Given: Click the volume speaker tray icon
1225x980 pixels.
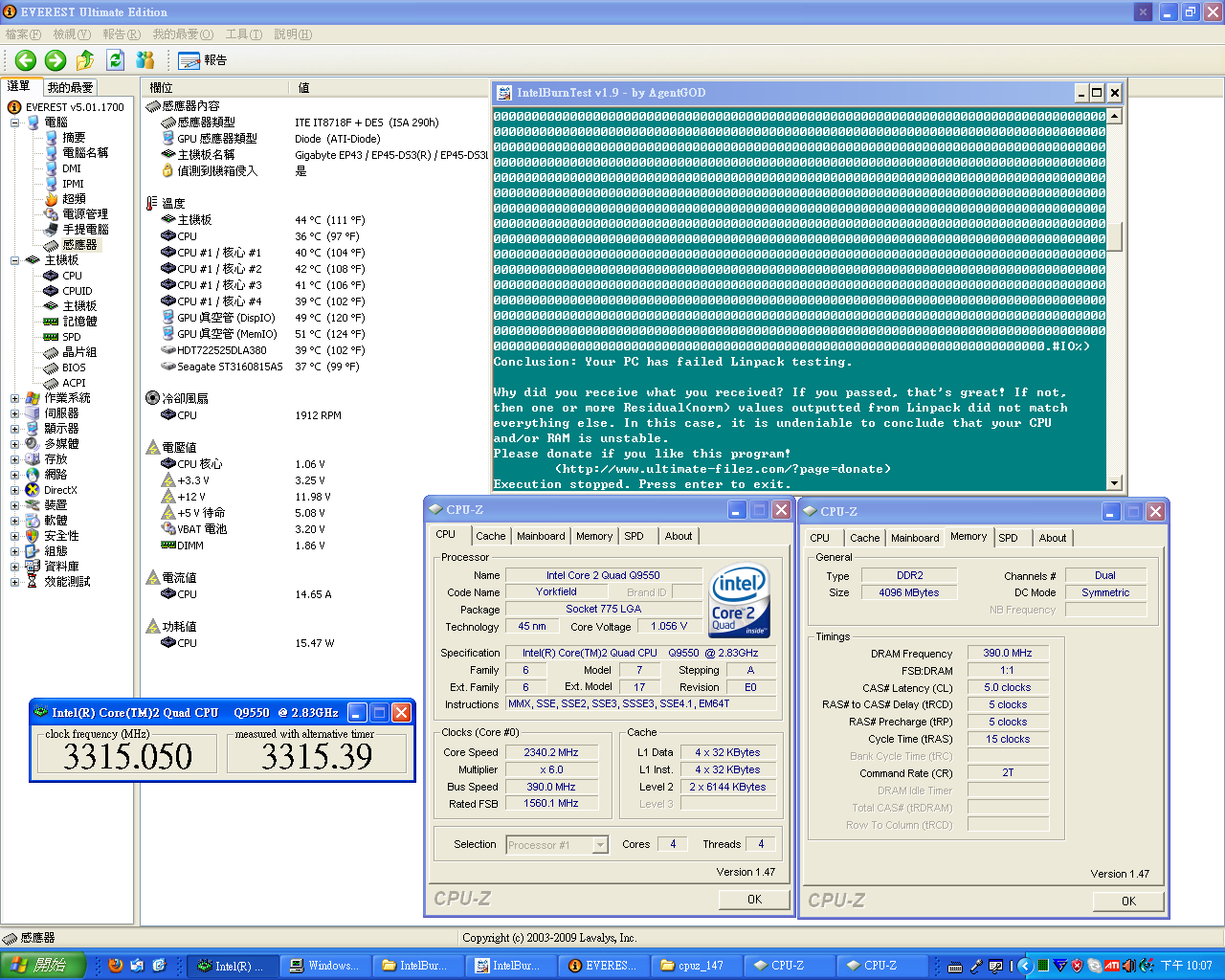Looking at the screenshot, I should click(1130, 966).
